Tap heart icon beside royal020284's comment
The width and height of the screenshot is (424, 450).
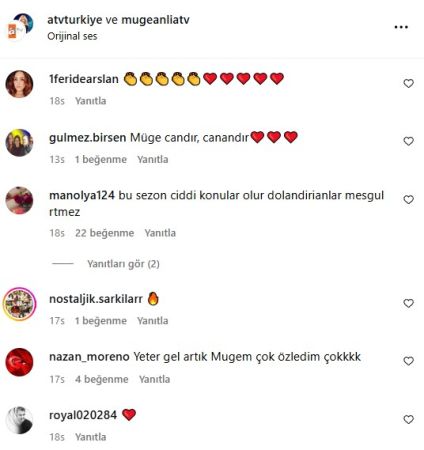coord(408,419)
